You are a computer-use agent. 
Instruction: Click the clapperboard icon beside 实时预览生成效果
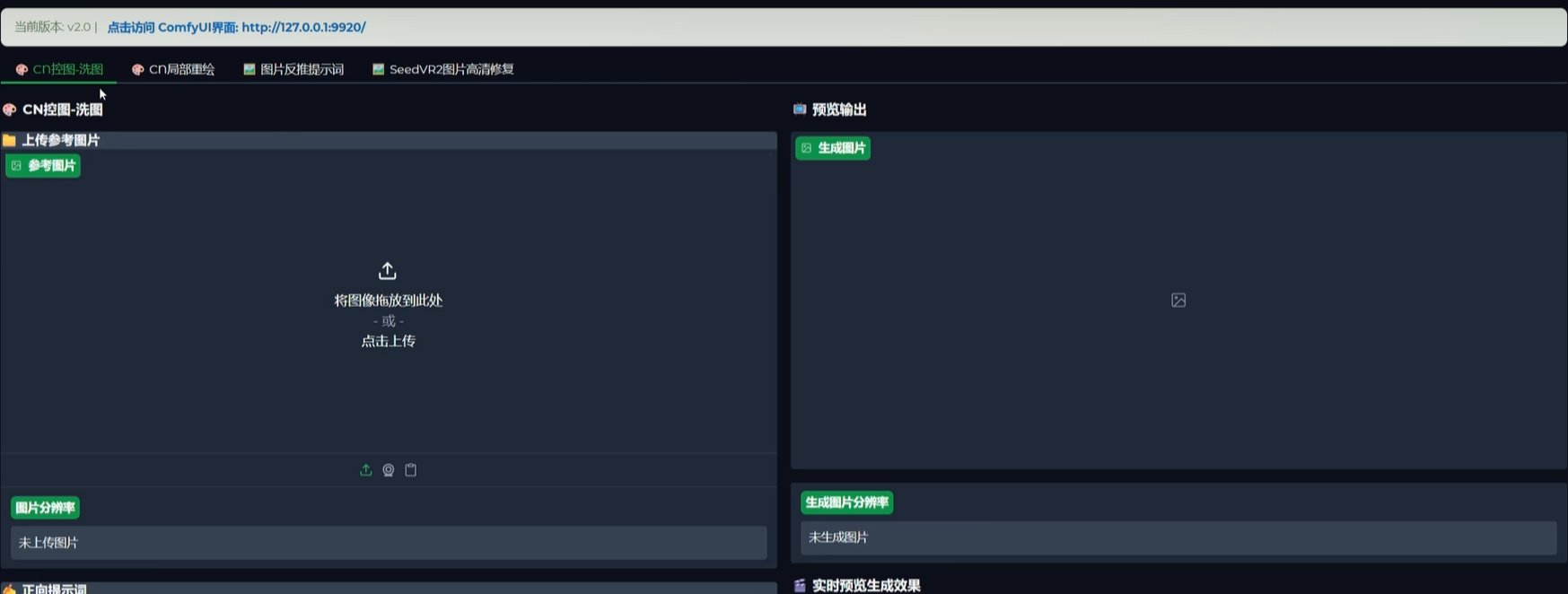click(x=800, y=586)
